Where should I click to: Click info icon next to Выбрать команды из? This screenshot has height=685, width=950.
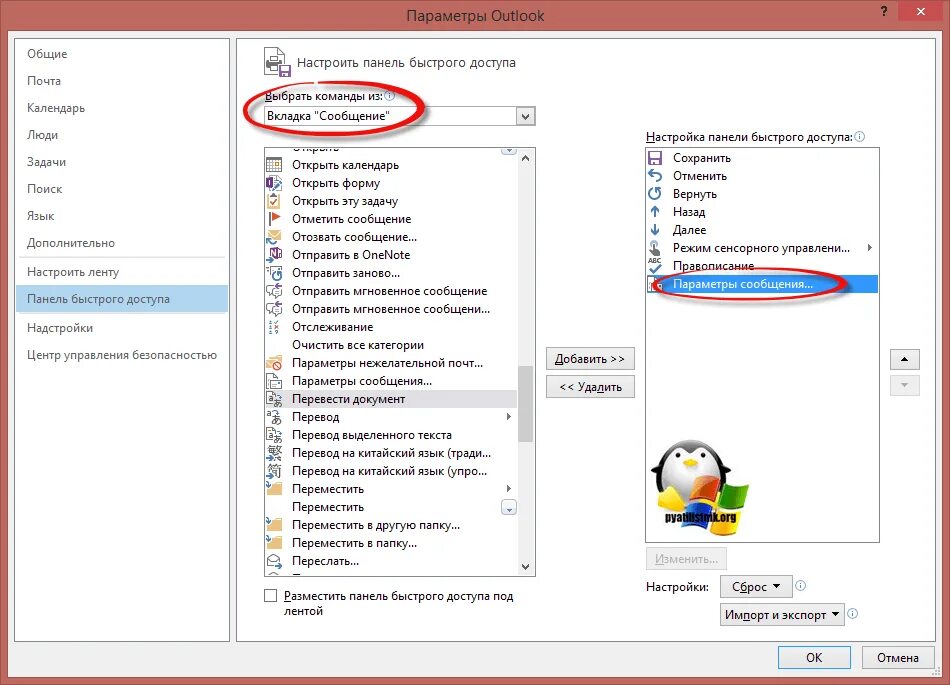pos(390,96)
